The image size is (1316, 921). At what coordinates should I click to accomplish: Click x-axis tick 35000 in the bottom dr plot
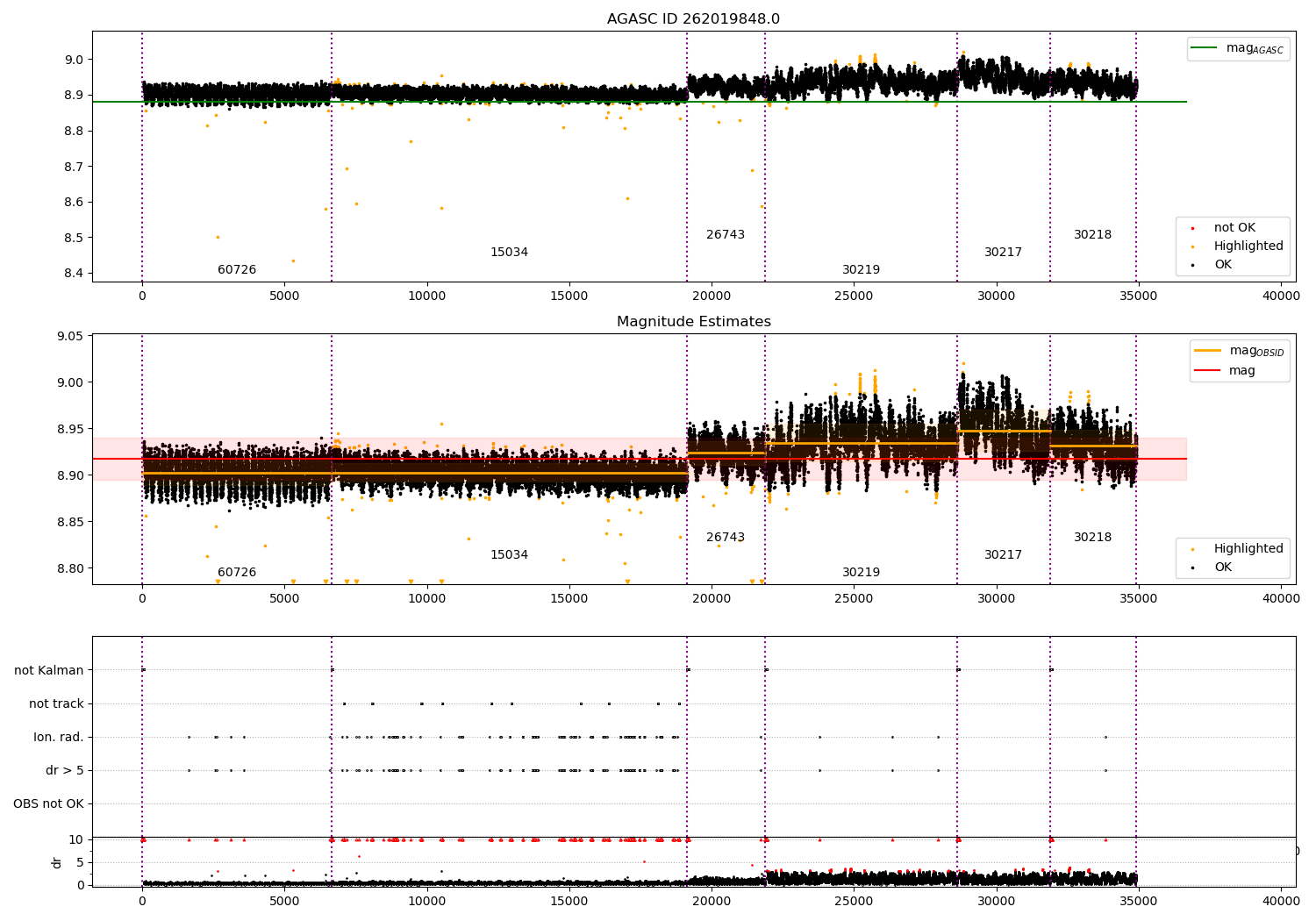click(x=1139, y=900)
